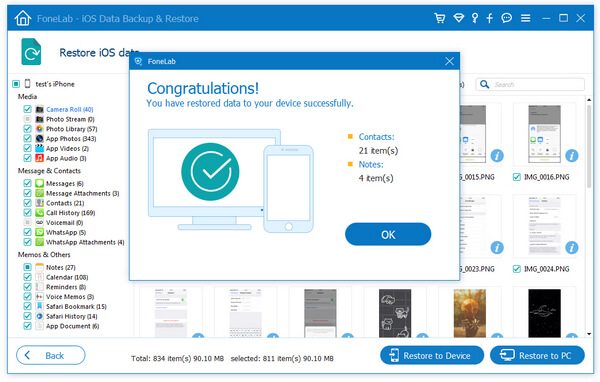Select Contacts (21) in the sidebar
Screen dimensions: 600x382
[x=65, y=203]
